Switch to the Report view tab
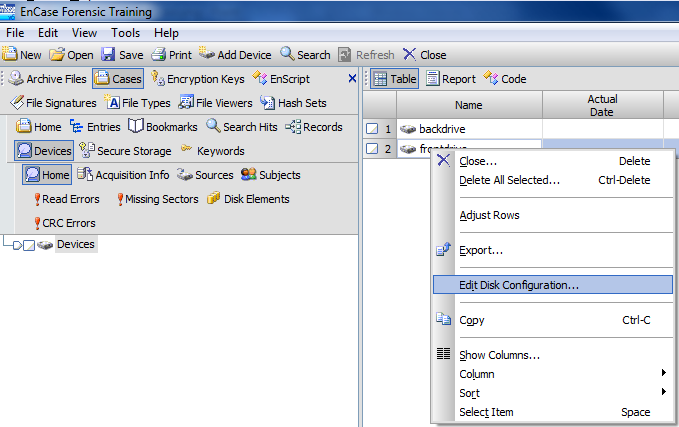Screen dimensions: 679x427 [451, 79]
